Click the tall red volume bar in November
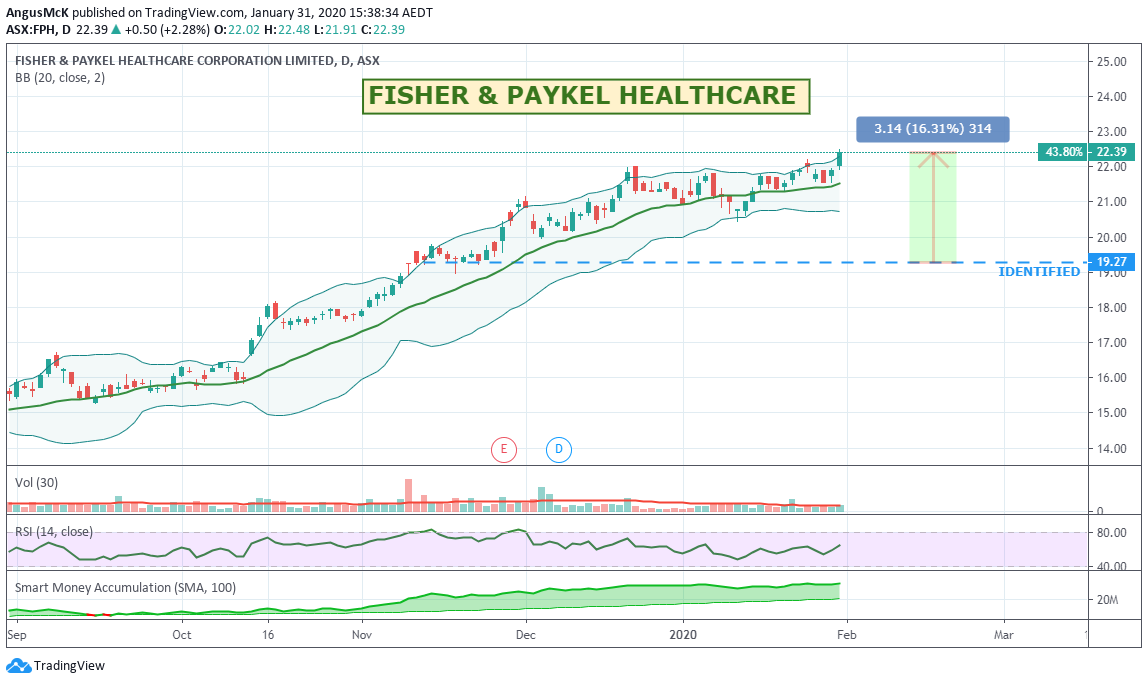1148x684 pixels. click(409, 495)
